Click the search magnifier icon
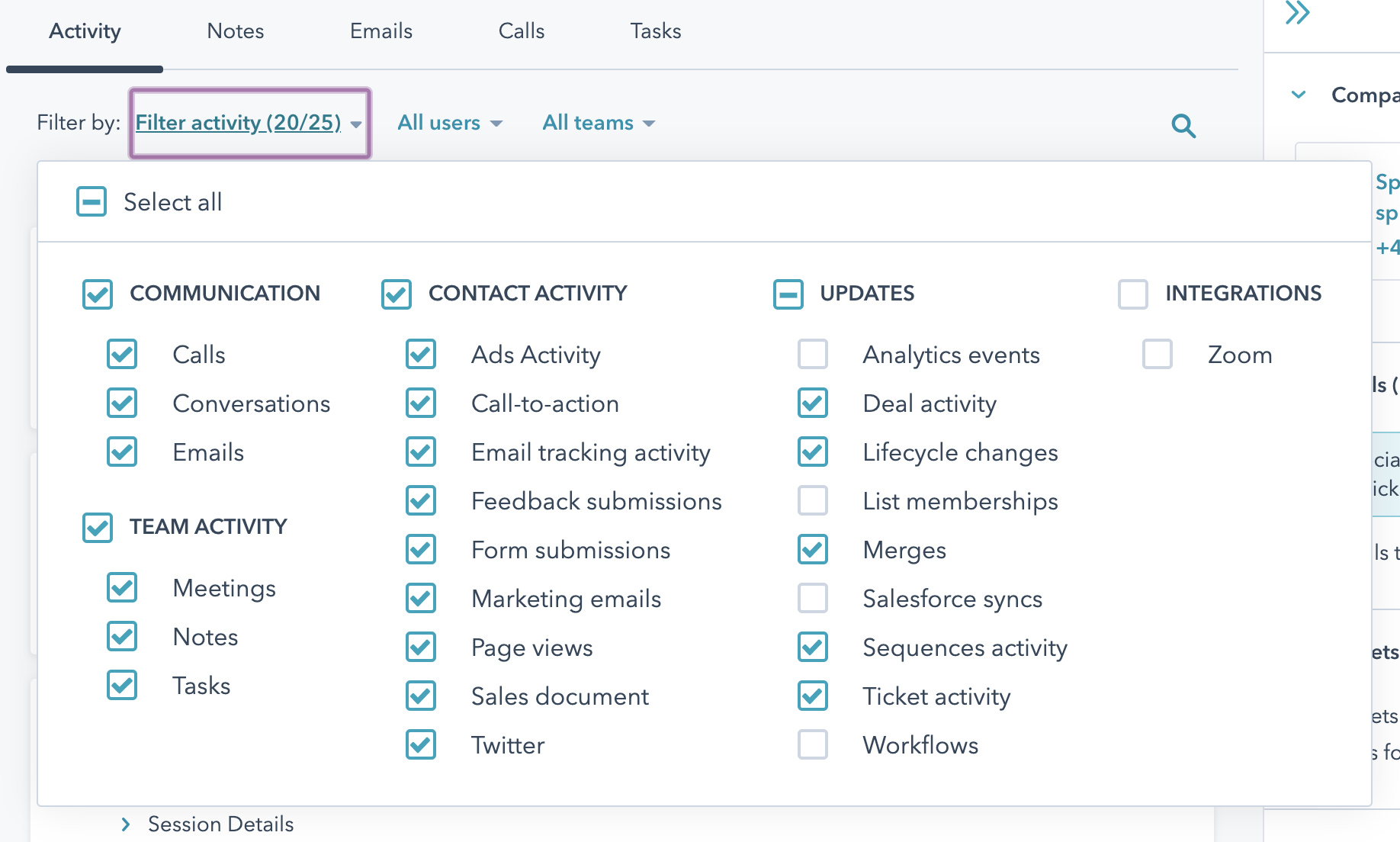 (1183, 125)
